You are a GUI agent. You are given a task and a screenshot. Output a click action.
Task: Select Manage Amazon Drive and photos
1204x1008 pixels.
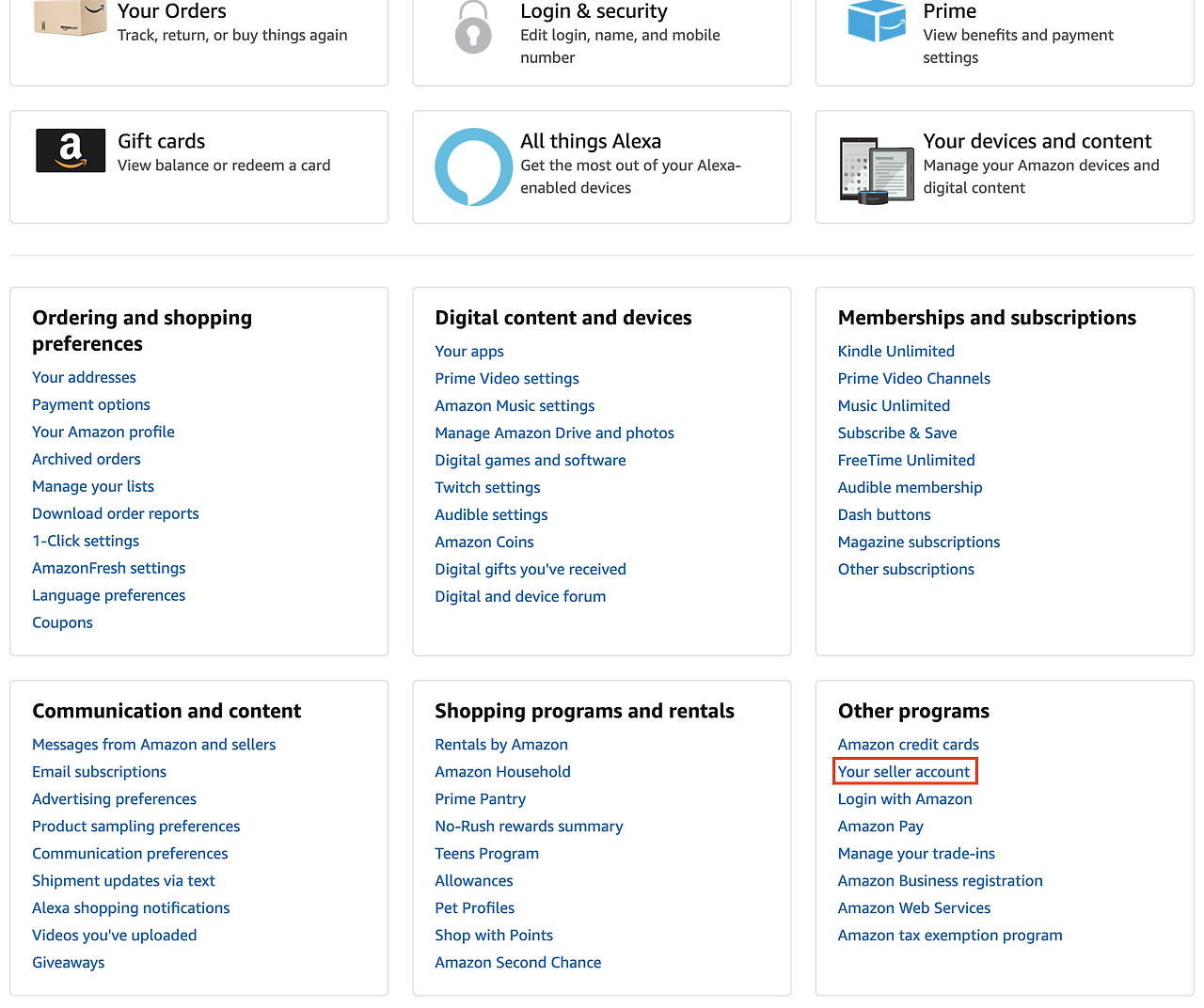click(x=555, y=433)
